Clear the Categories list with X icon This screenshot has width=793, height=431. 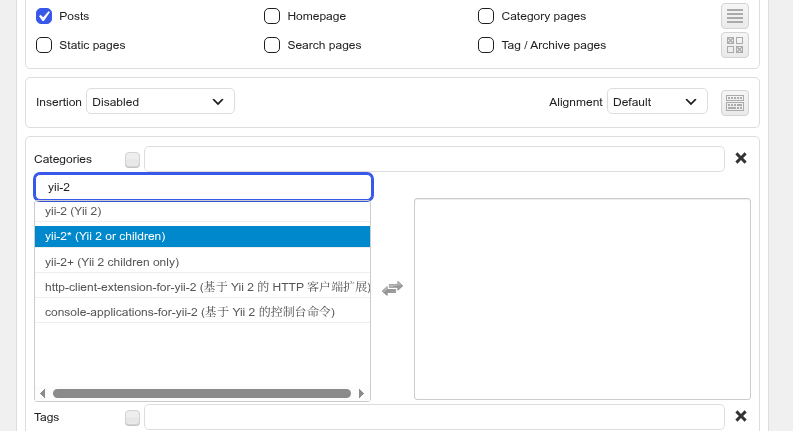(740, 158)
